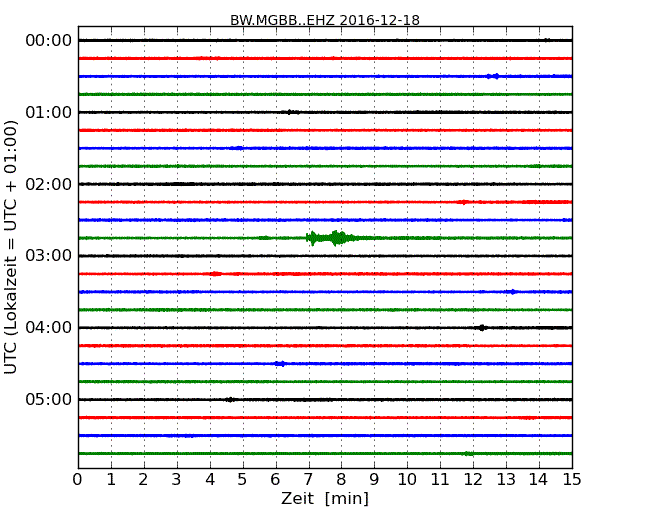Click the y-axis label UTC (Lokalzeit = UTC + 01:00)

(11, 247)
